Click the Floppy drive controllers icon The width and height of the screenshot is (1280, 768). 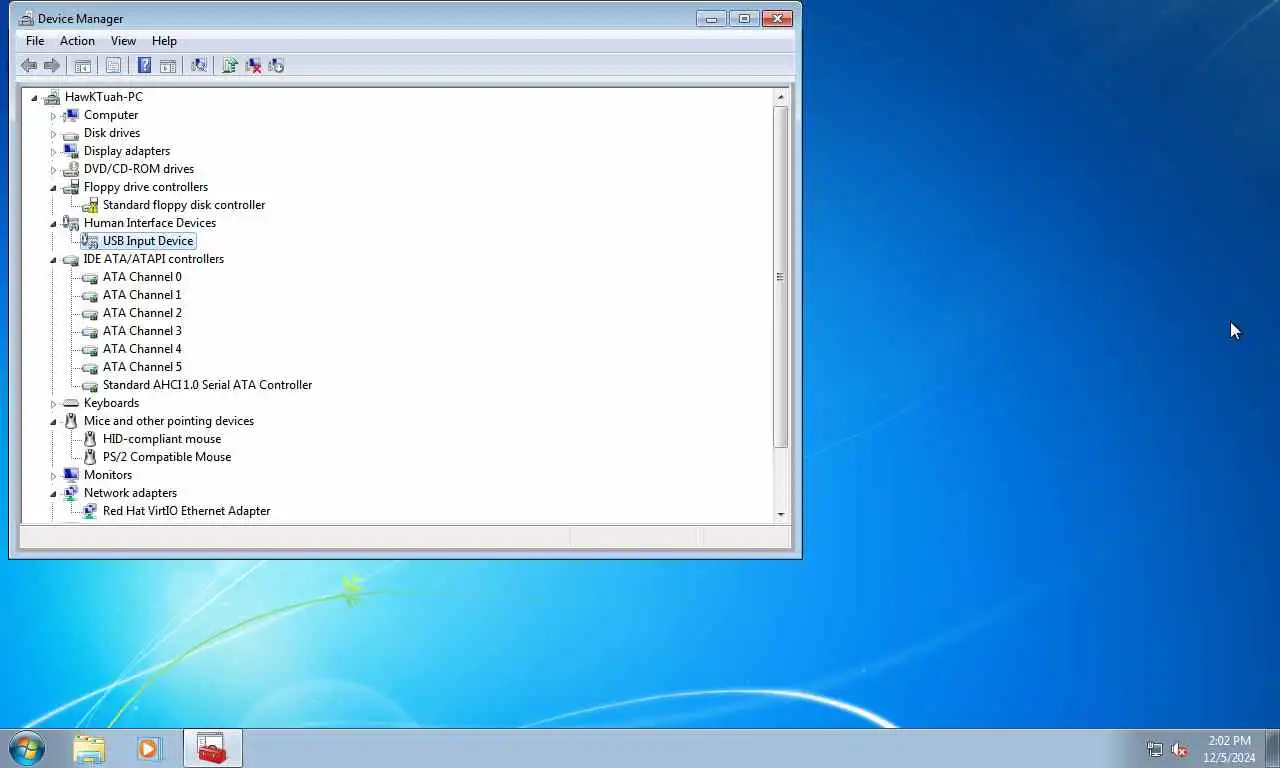[x=70, y=187]
